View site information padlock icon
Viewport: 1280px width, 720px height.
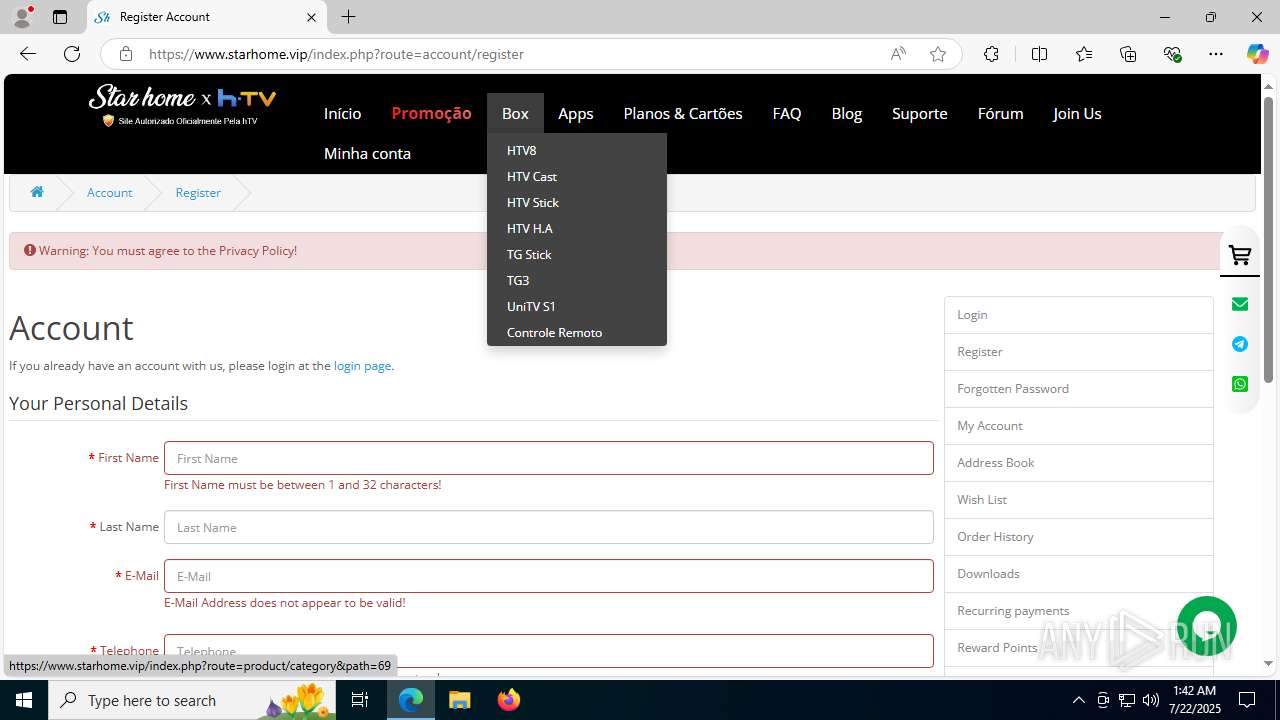pos(125,54)
